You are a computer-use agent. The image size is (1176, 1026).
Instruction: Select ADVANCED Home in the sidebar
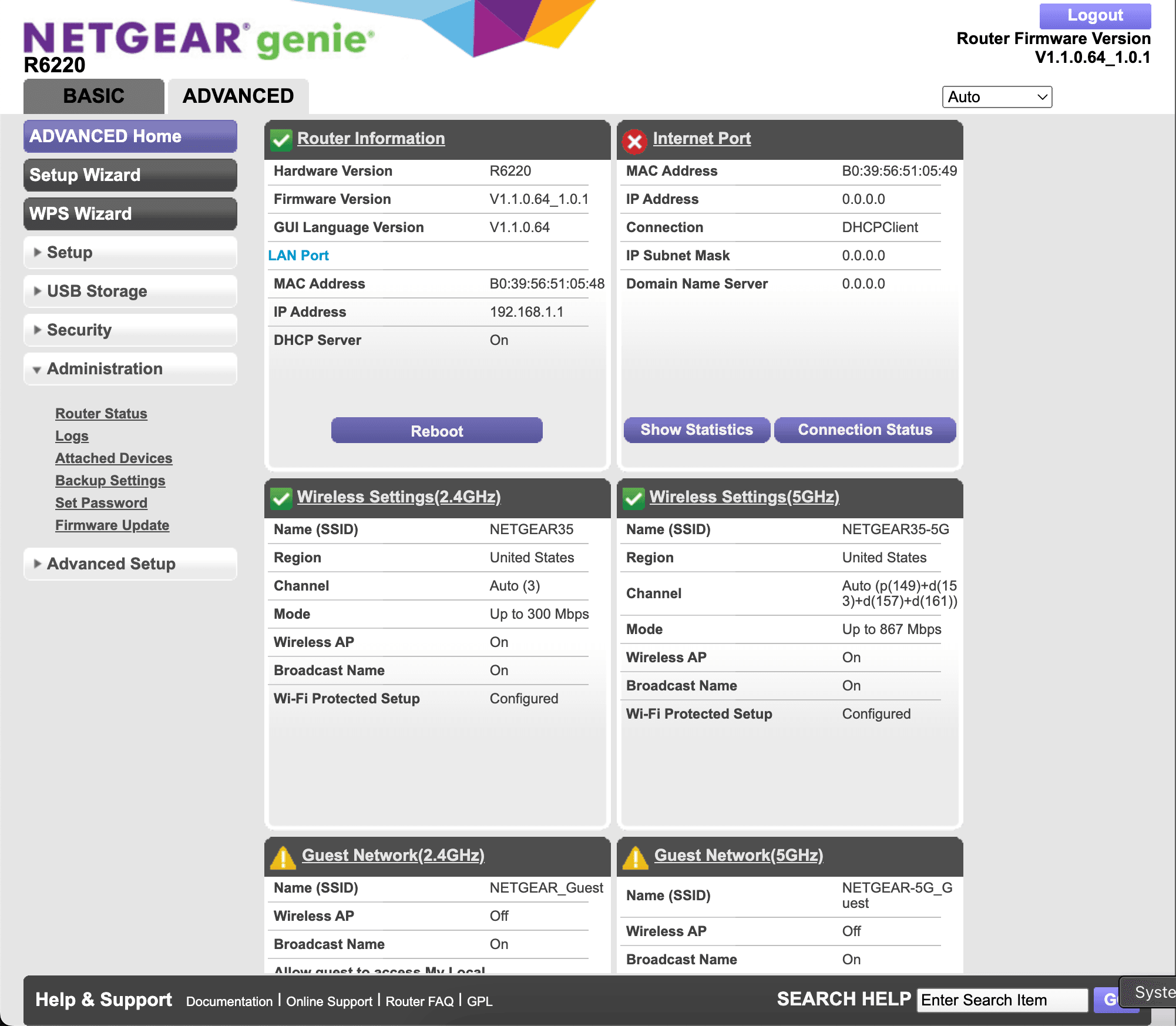coord(130,136)
